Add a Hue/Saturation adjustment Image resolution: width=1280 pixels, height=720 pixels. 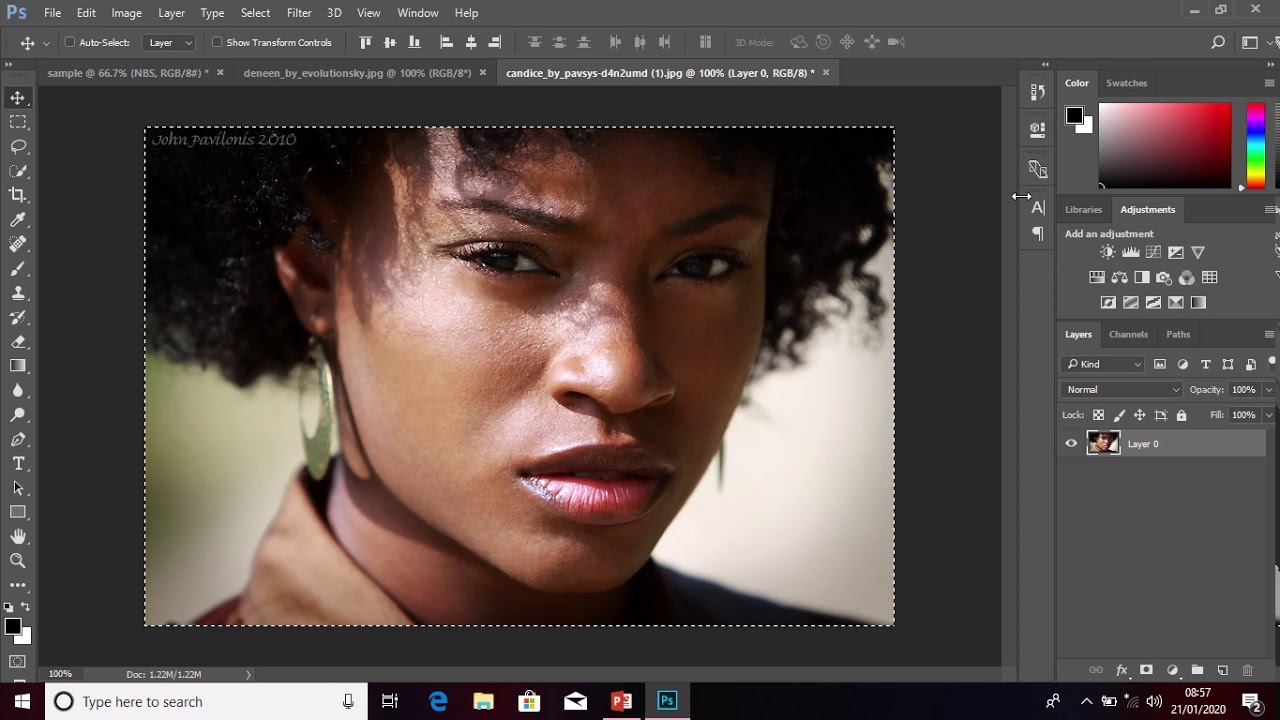[x=1096, y=278]
